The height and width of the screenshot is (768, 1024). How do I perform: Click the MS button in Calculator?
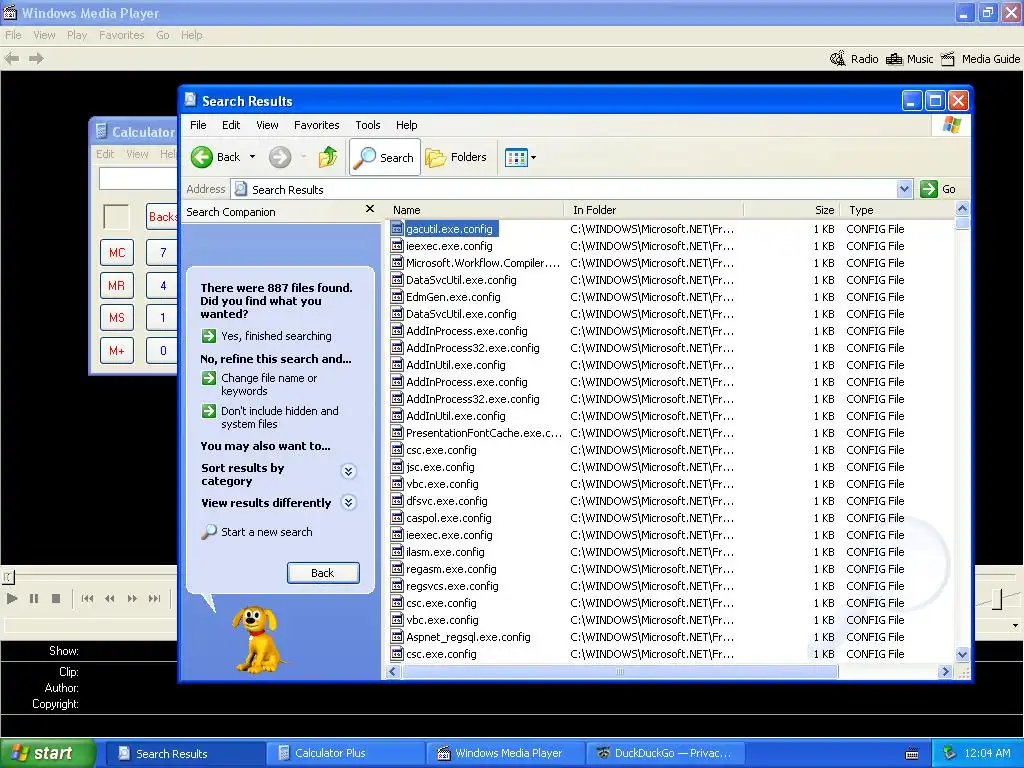[x=117, y=317]
